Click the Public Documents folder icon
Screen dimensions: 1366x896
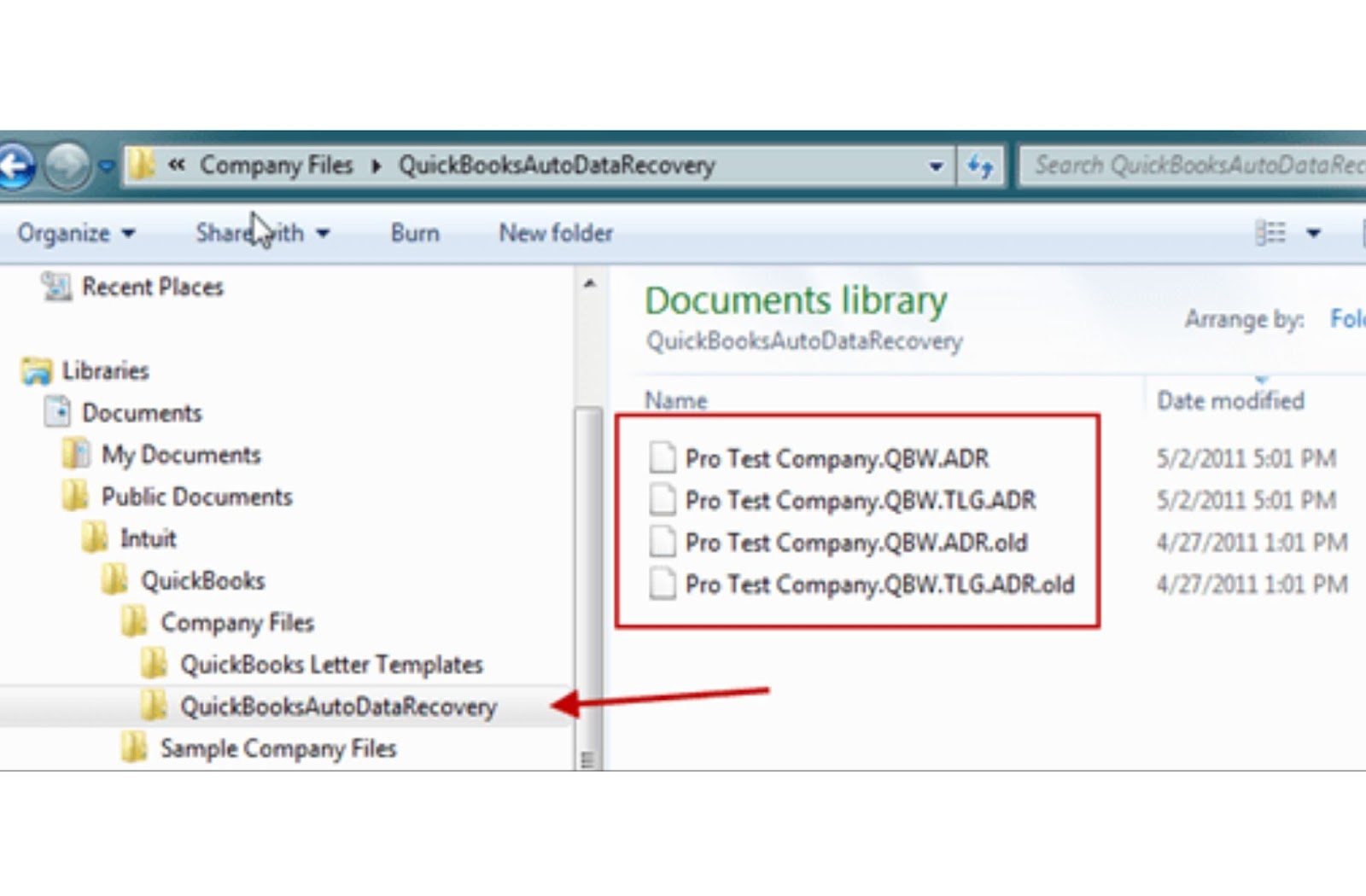click(76, 495)
